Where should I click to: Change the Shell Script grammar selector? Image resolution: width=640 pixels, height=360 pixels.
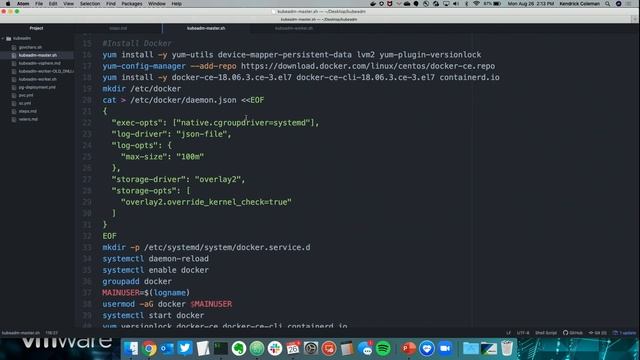pyautogui.click(x=546, y=333)
